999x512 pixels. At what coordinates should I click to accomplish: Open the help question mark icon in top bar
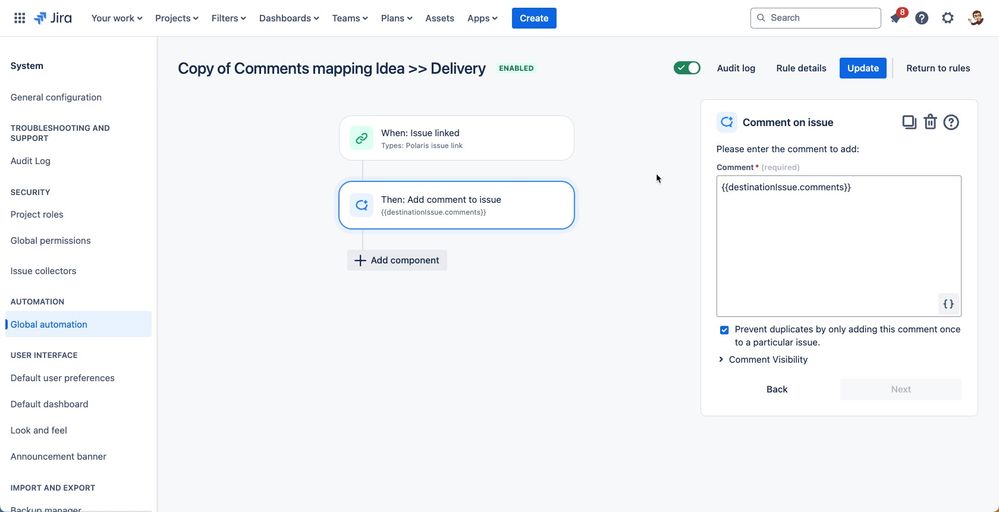921,18
